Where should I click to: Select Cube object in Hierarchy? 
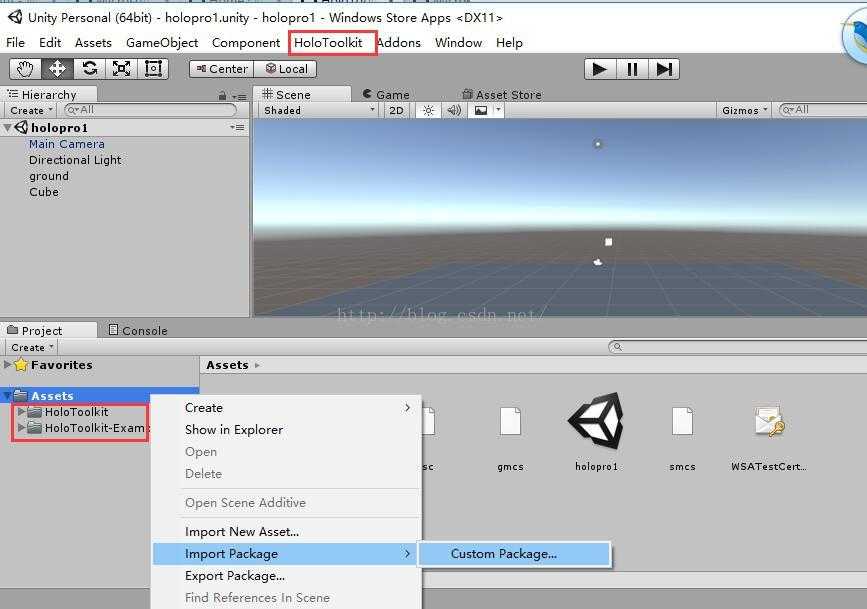coord(44,192)
